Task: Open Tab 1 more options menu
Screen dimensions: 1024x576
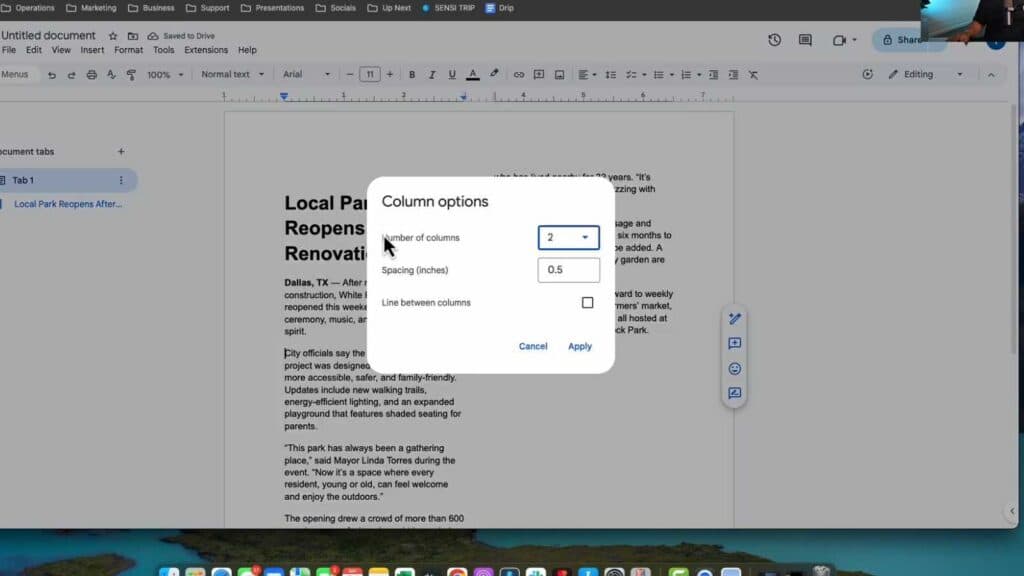Action: (121, 180)
